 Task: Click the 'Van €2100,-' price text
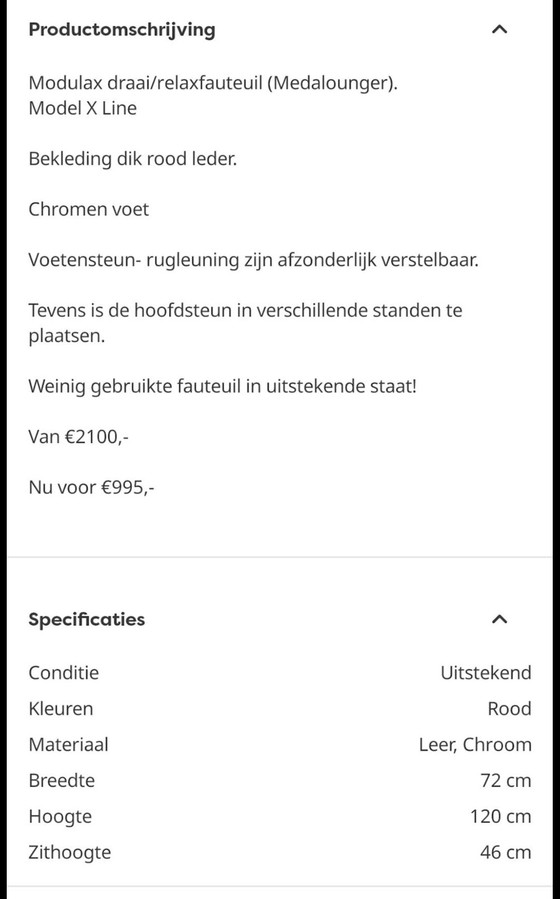tap(79, 437)
